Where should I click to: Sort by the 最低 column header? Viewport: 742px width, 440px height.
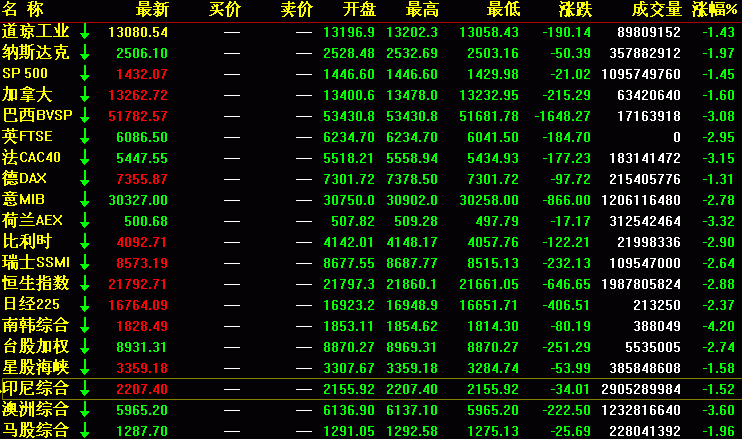[x=504, y=9]
